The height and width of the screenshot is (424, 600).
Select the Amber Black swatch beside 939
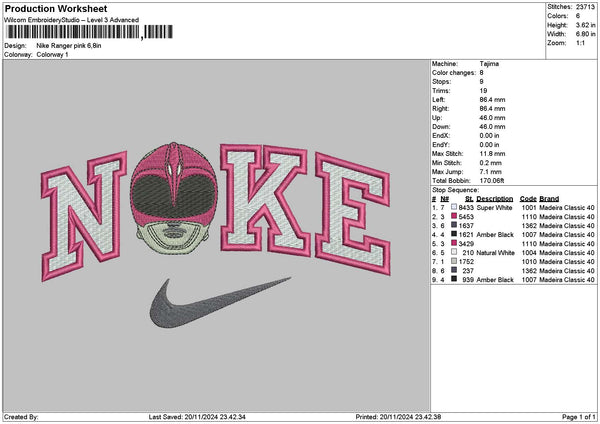454,279
